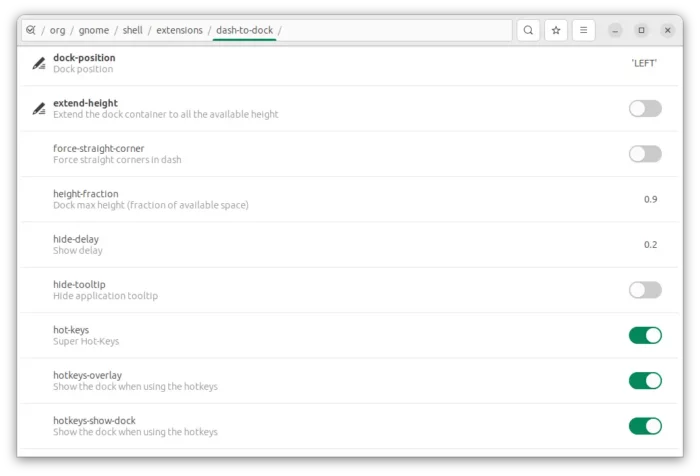Open the dock-position key showing 'LEFT'
The image size is (700, 476).
(350, 63)
